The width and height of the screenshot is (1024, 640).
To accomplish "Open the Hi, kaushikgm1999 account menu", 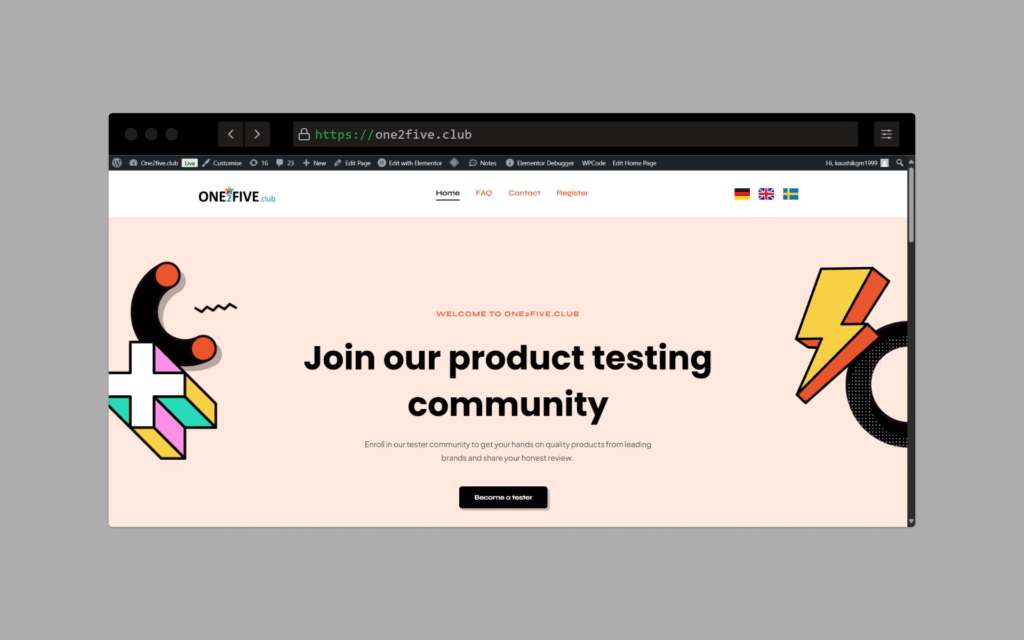I will [857, 163].
